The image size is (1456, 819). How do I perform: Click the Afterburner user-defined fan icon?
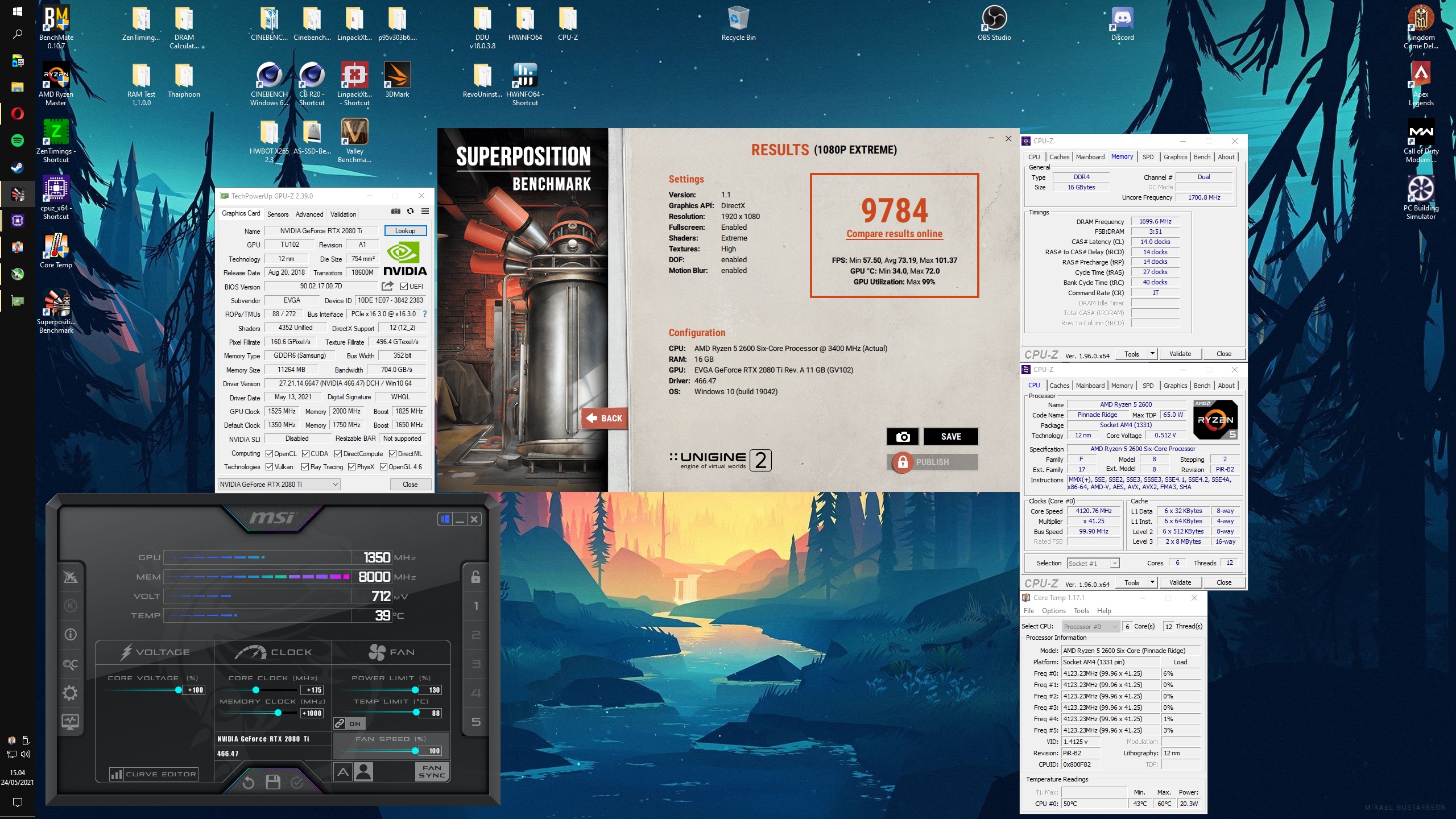tap(363, 772)
